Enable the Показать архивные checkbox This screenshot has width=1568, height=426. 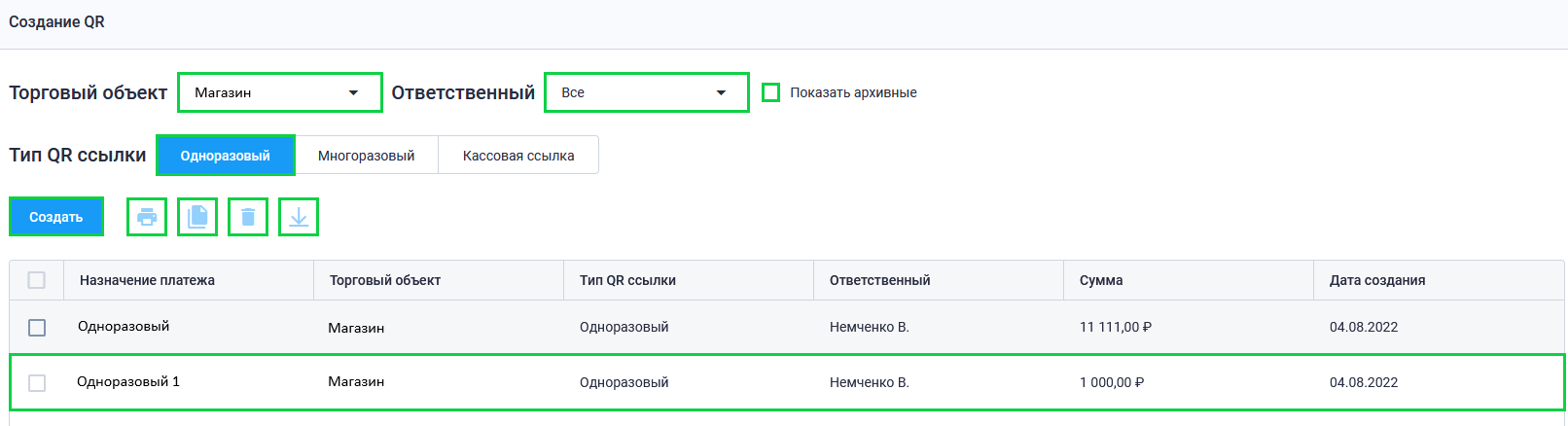[x=770, y=92]
